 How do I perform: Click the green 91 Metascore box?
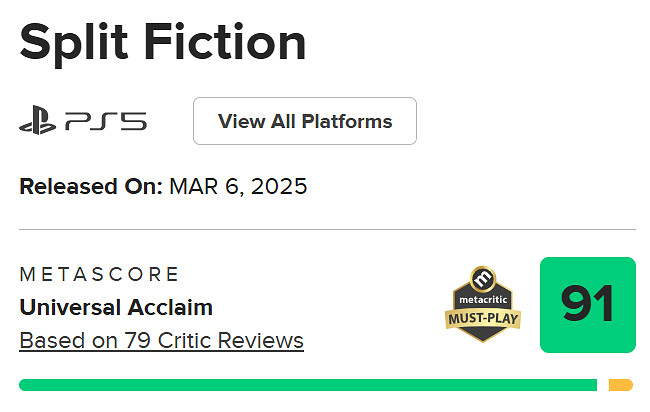(587, 305)
